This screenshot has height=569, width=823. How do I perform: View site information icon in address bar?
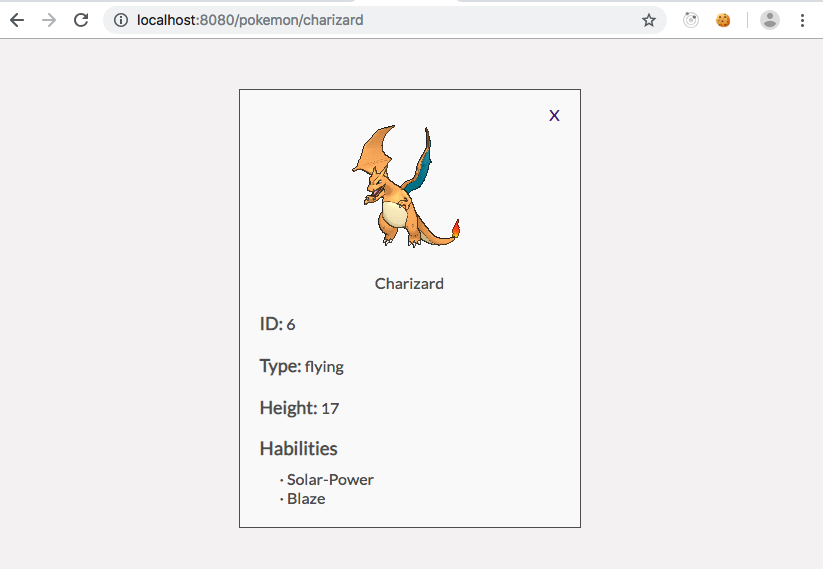coord(121,20)
